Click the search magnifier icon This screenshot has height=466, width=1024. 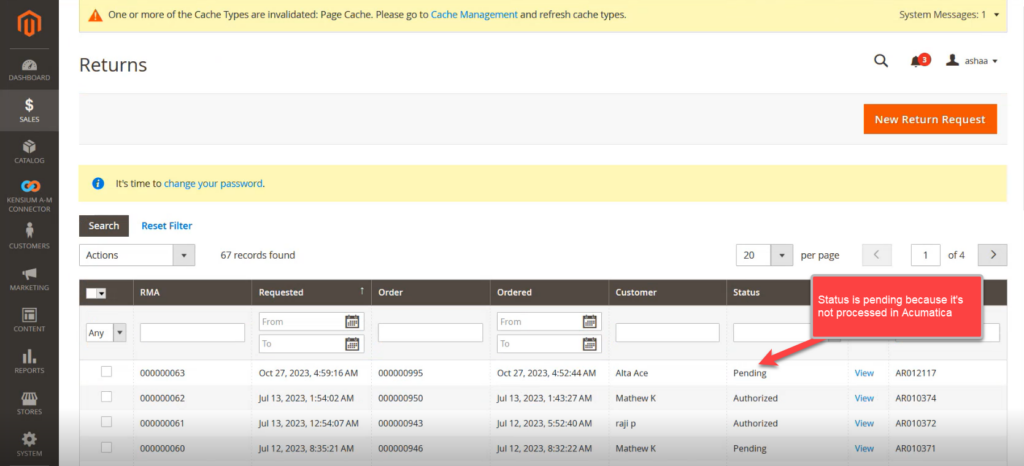pos(881,61)
